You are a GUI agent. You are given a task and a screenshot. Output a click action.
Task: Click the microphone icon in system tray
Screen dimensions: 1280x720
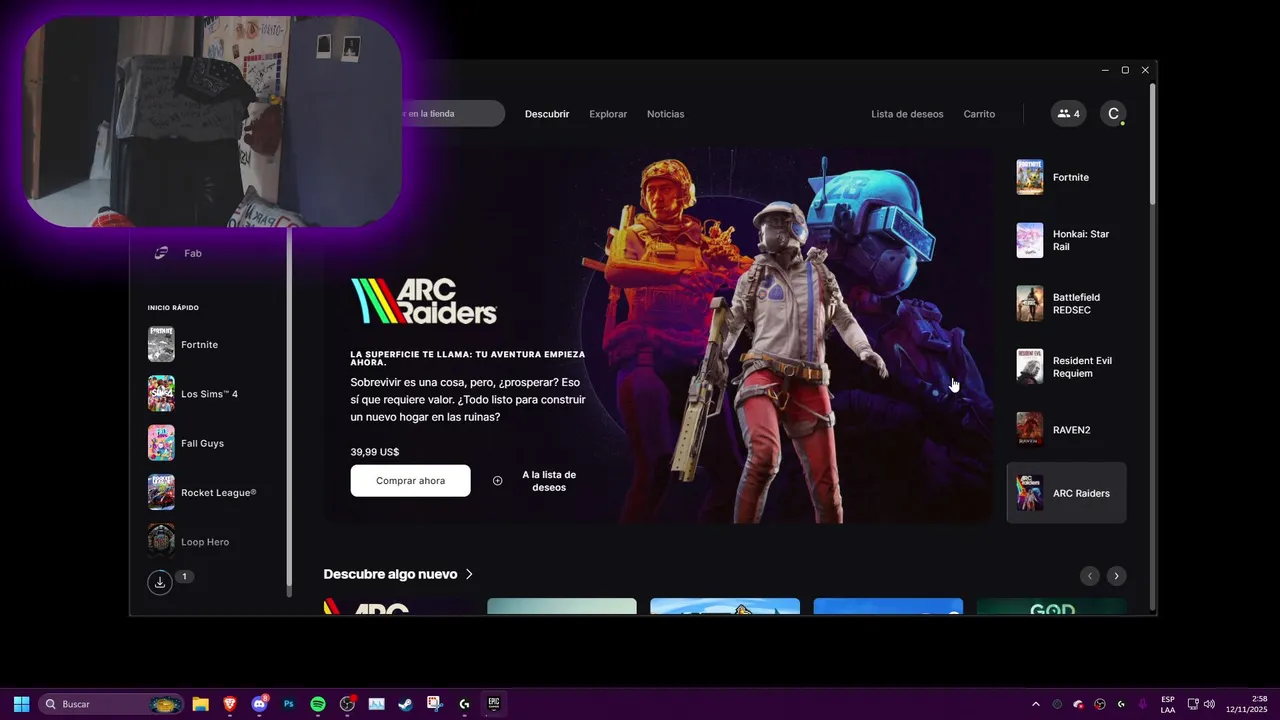(1142, 704)
